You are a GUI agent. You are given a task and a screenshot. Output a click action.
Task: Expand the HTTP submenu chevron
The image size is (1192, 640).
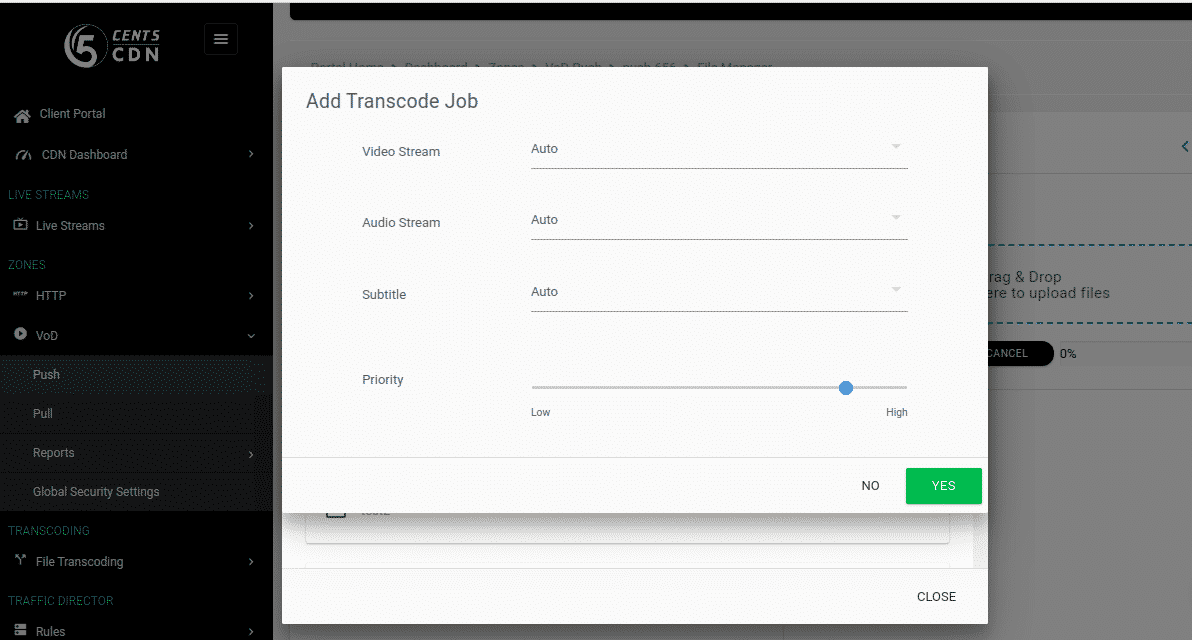251,296
